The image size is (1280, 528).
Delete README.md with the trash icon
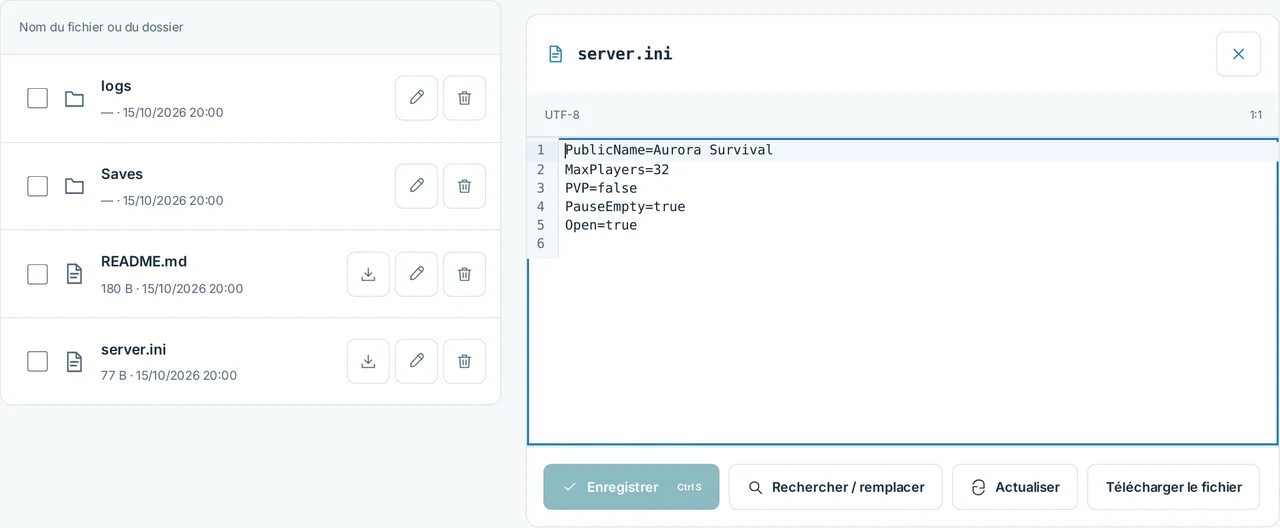464,274
